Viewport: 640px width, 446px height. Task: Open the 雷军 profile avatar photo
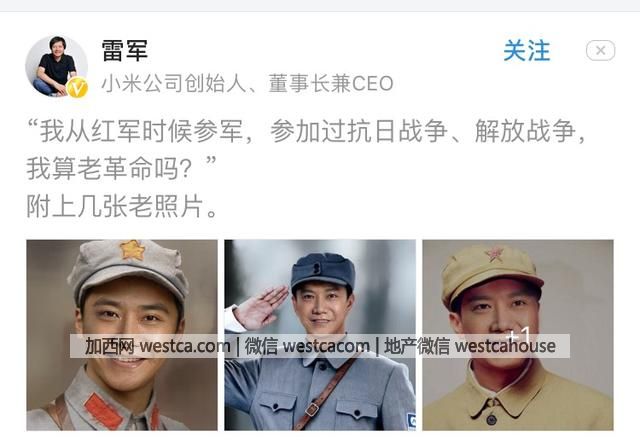[56, 66]
